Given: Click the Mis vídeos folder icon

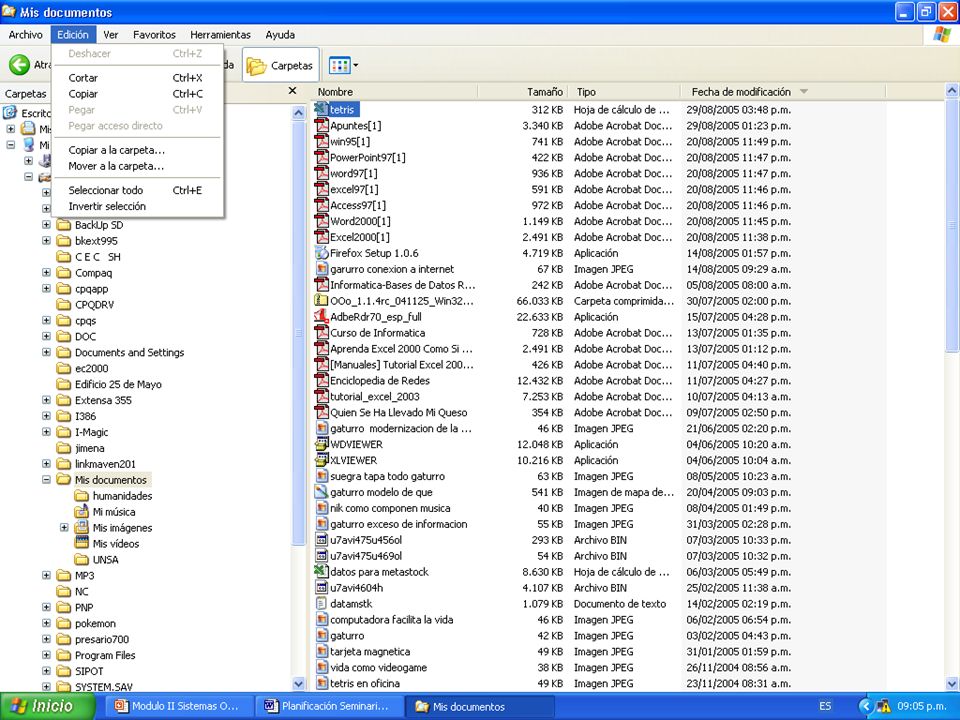Looking at the screenshot, I should 81,543.
